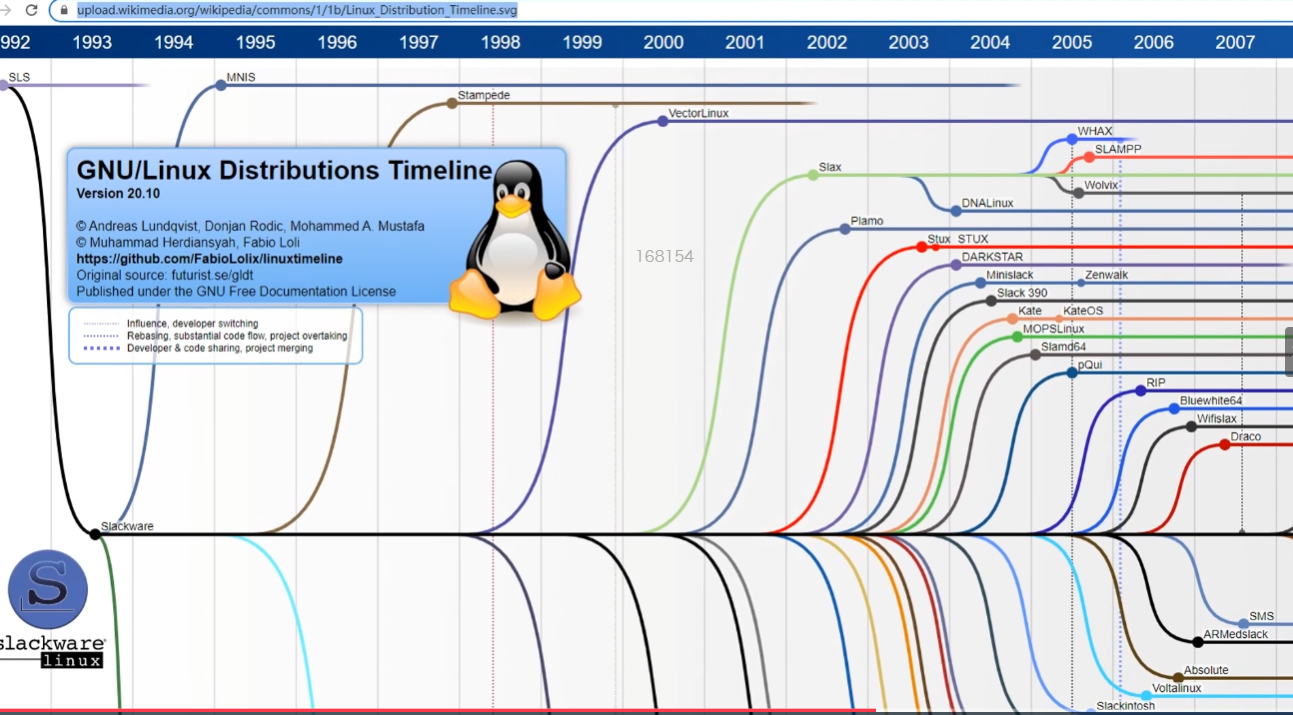Click the Slack 390 label

click(x=1022, y=293)
